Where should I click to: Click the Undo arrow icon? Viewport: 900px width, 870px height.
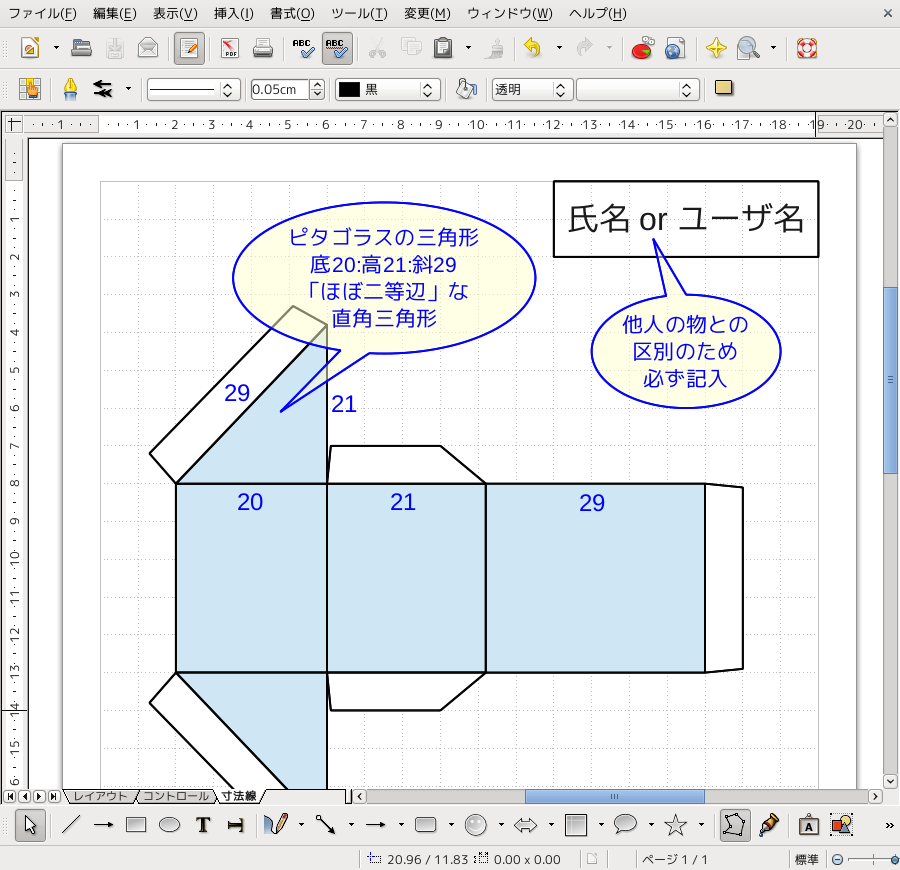point(532,48)
